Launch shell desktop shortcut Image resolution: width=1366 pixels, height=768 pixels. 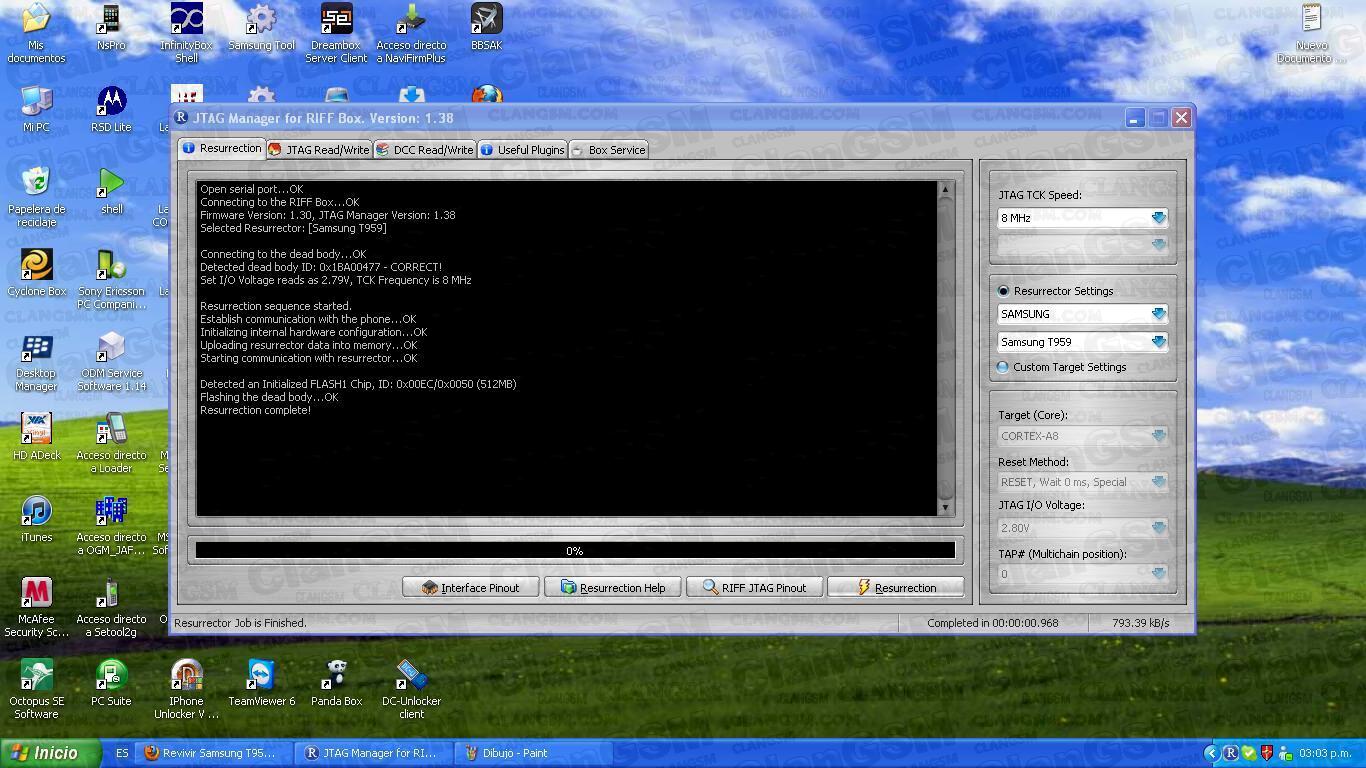click(x=111, y=191)
